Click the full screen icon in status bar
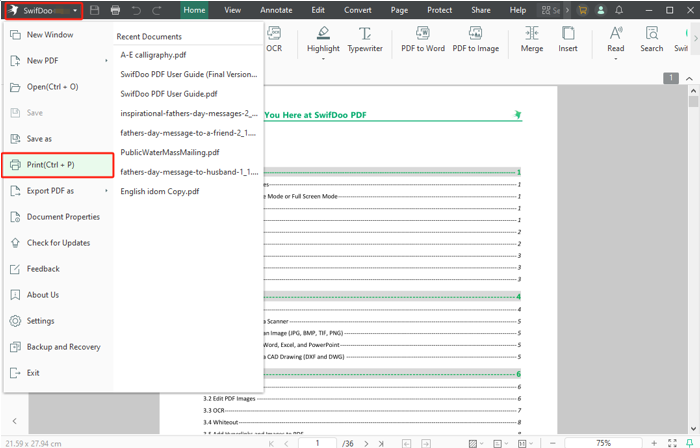700x448 pixels. [x=672, y=443]
